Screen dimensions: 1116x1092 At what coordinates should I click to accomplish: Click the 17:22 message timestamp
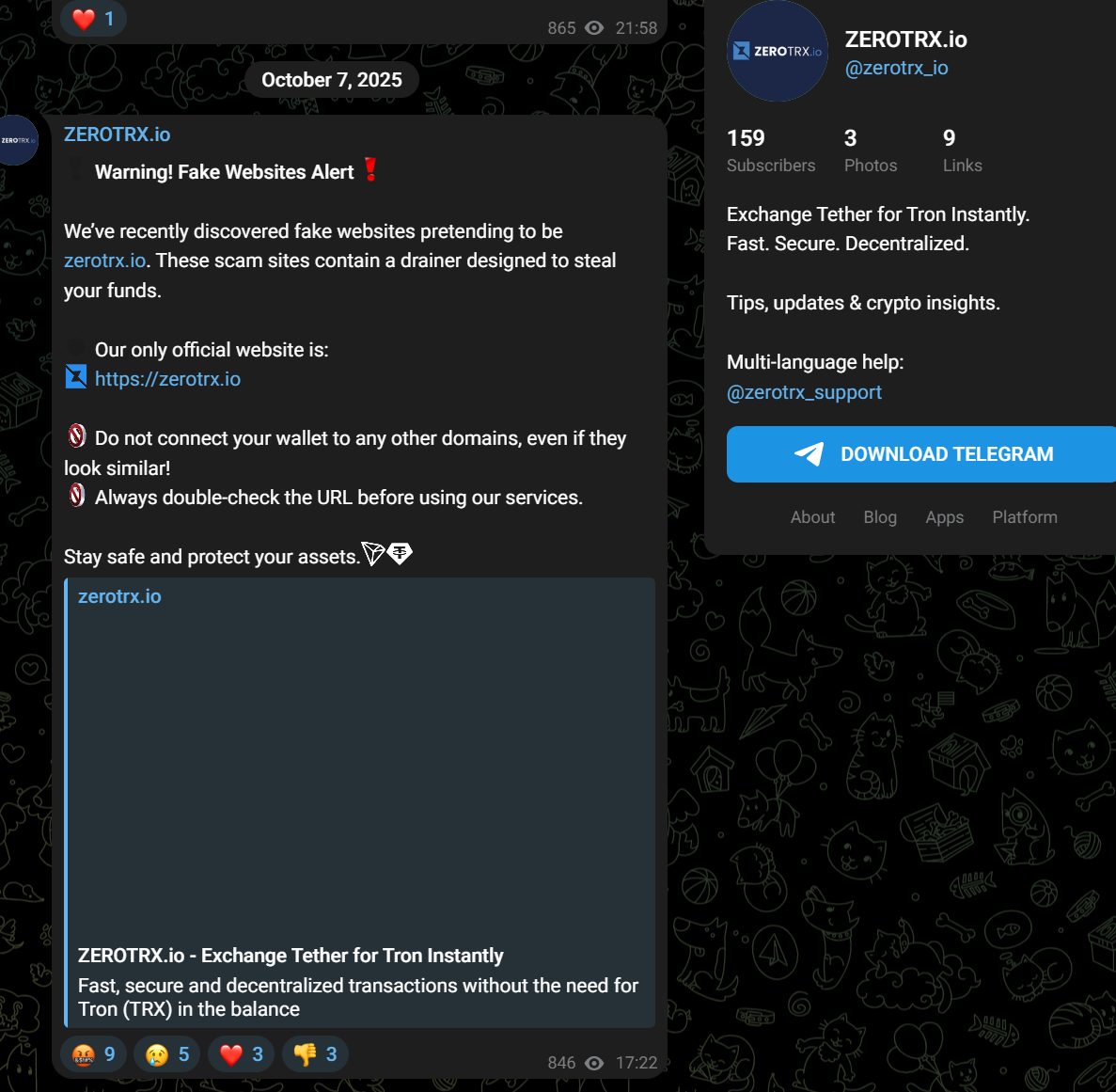tap(637, 1063)
